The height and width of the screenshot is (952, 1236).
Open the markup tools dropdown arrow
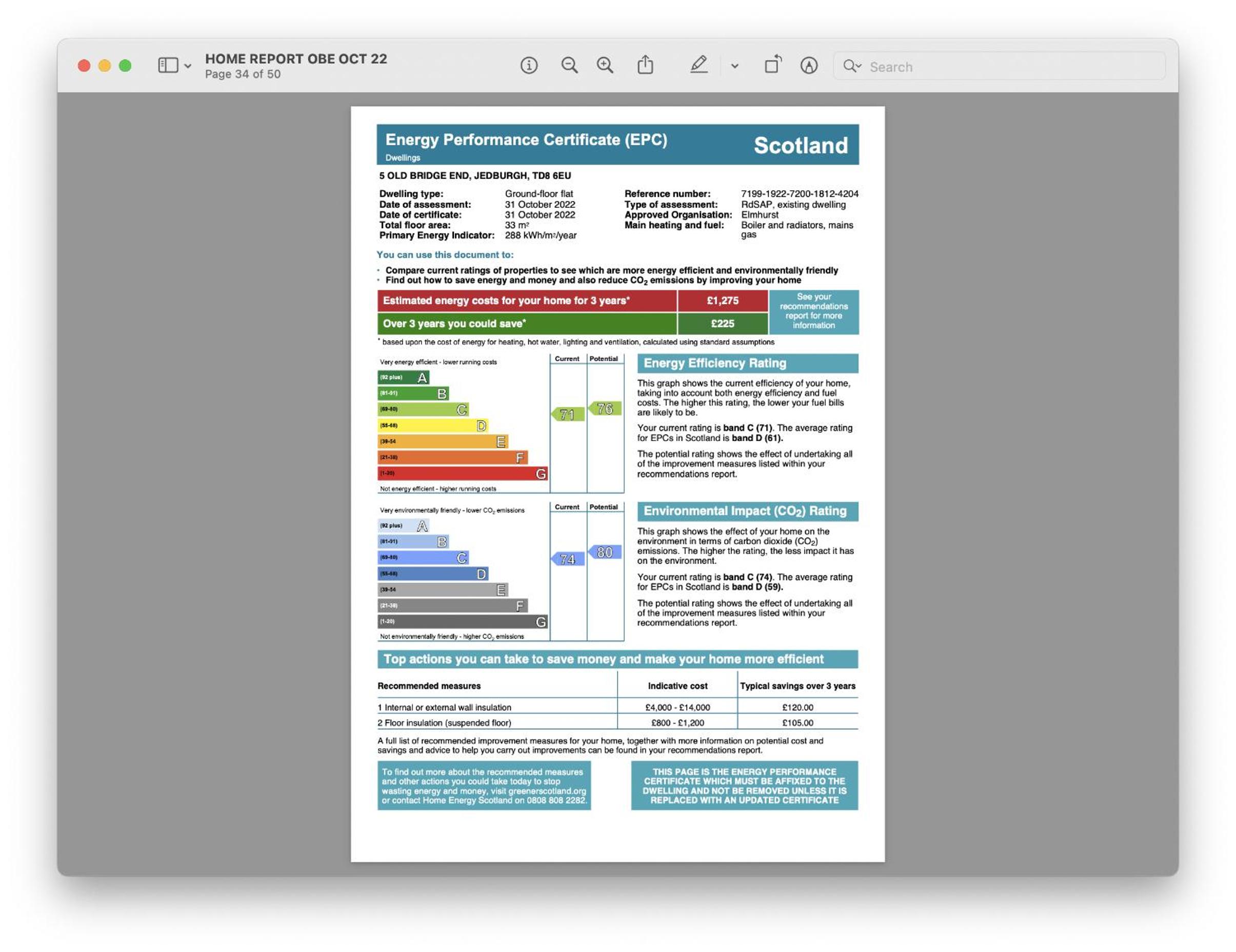point(734,66)
